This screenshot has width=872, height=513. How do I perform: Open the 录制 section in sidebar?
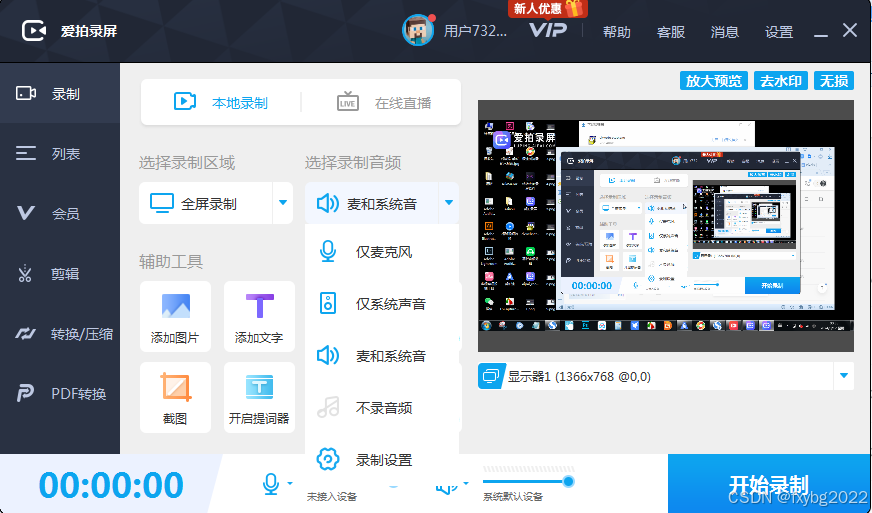point(60,93)
